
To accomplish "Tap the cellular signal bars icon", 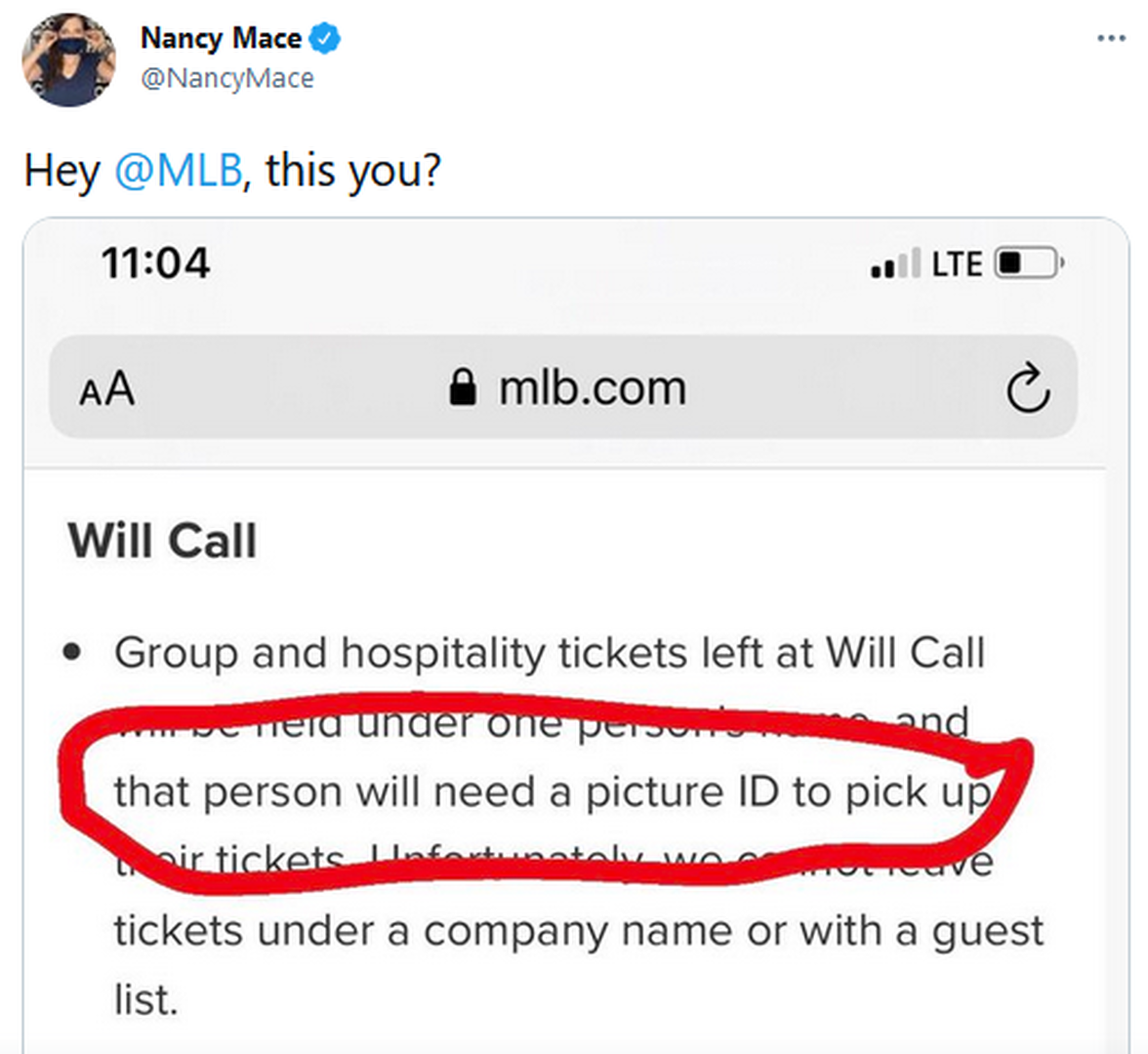I will point(894,263).
